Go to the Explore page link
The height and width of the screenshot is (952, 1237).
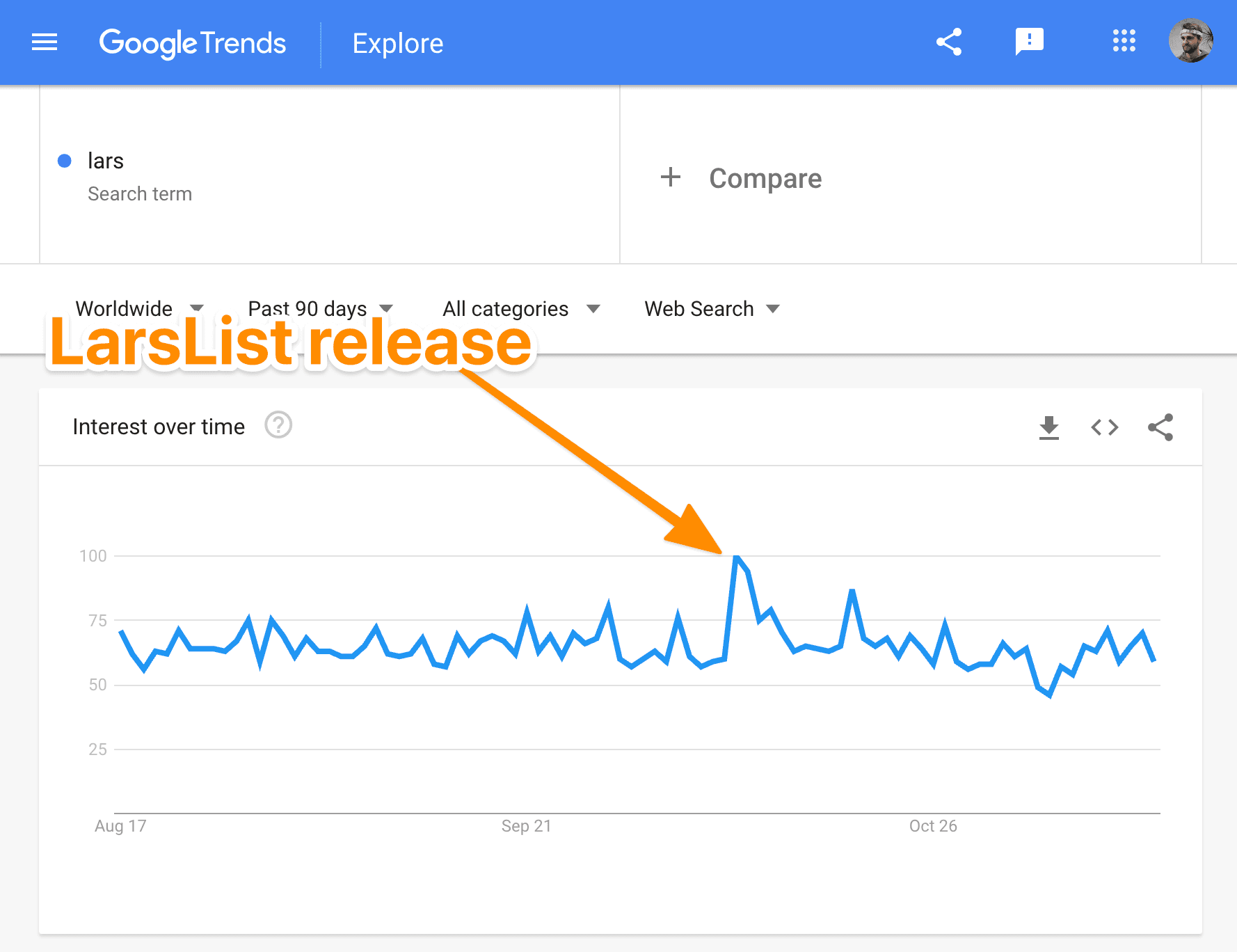pyautogui.click(x=398, y=43)
